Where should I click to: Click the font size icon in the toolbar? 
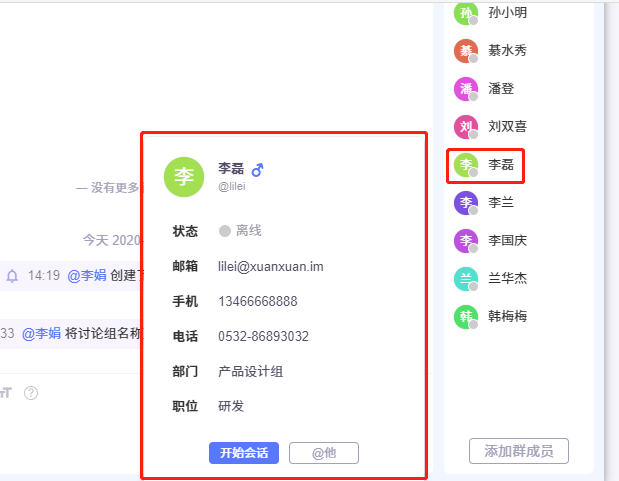coord(5,393)
